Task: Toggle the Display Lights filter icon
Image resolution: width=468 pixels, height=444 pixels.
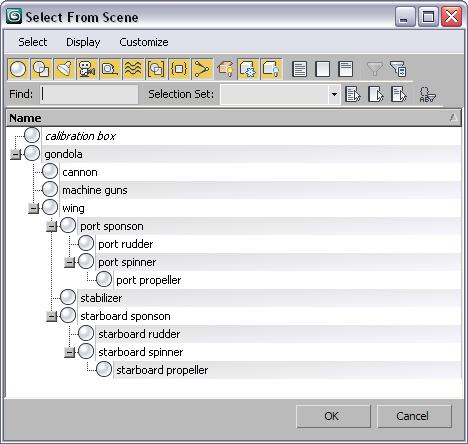Action: [x=64, y=69]
